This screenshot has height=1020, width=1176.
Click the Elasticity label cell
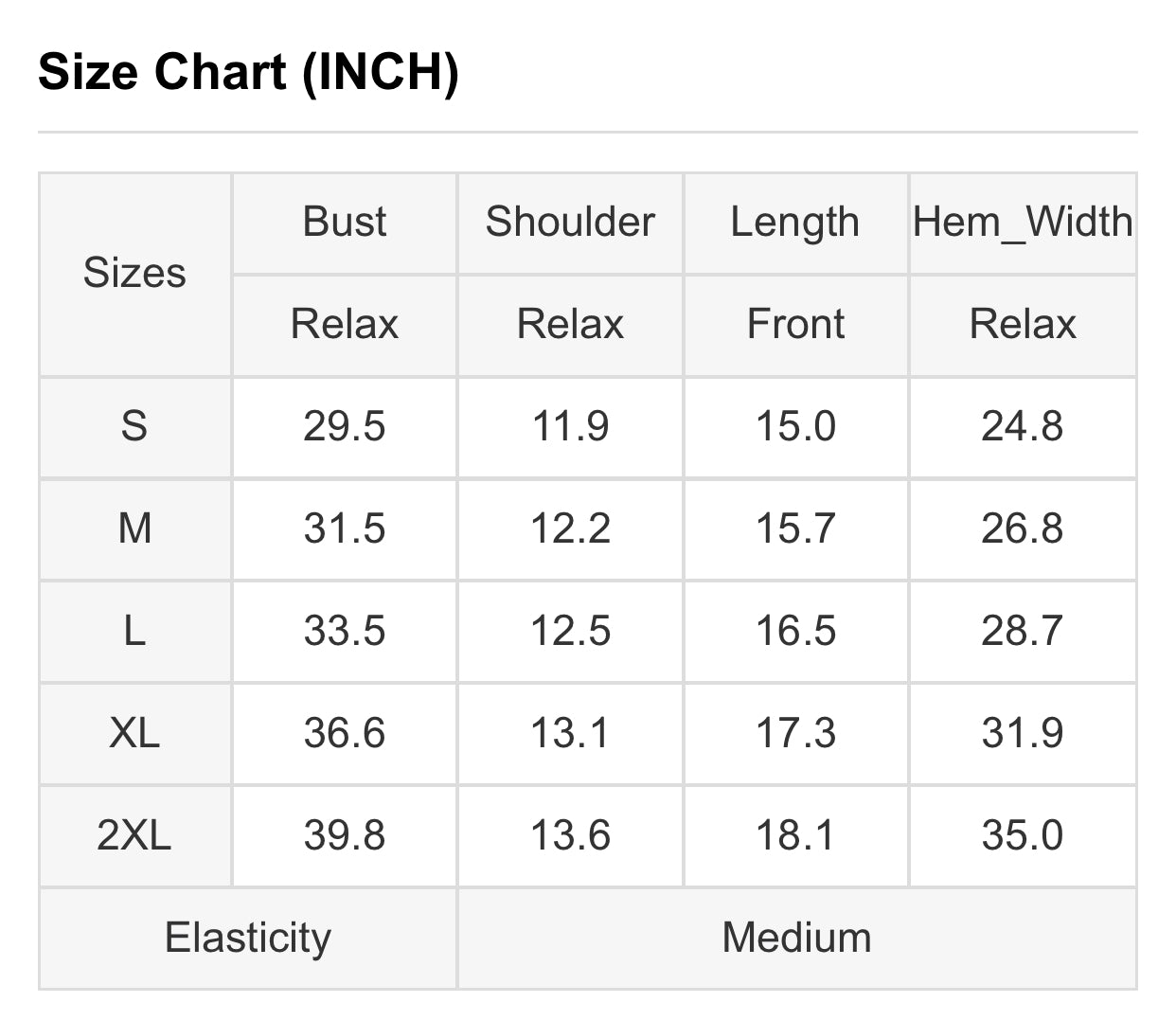(x=248, y=938)
